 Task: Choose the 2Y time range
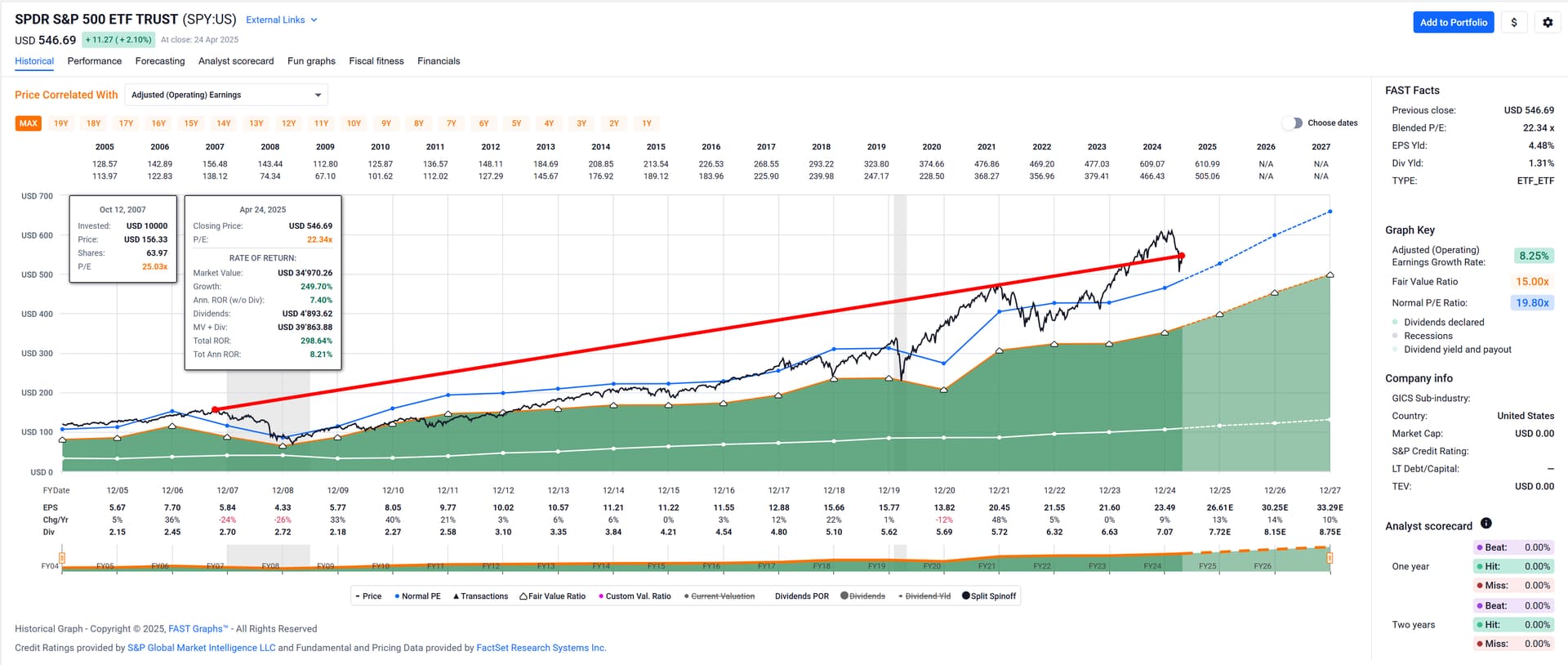(x=614, y=123)
